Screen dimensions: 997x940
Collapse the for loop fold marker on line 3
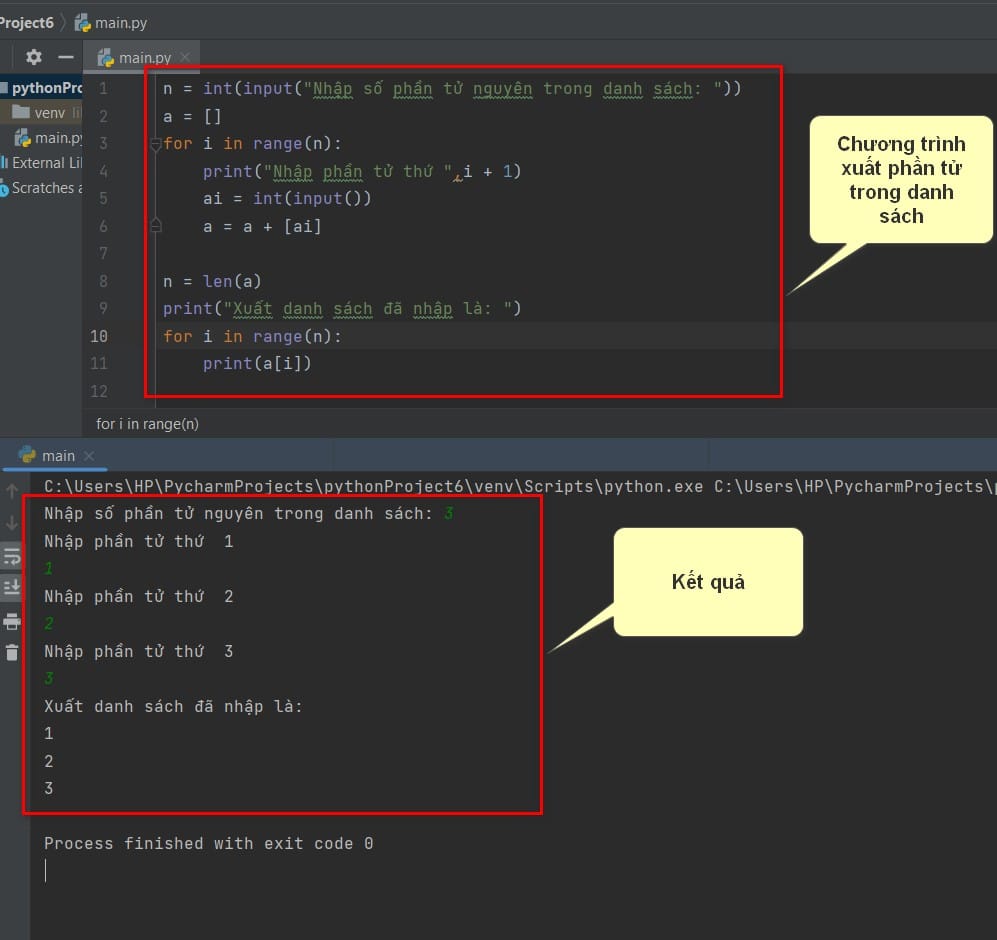pos(156,144)
